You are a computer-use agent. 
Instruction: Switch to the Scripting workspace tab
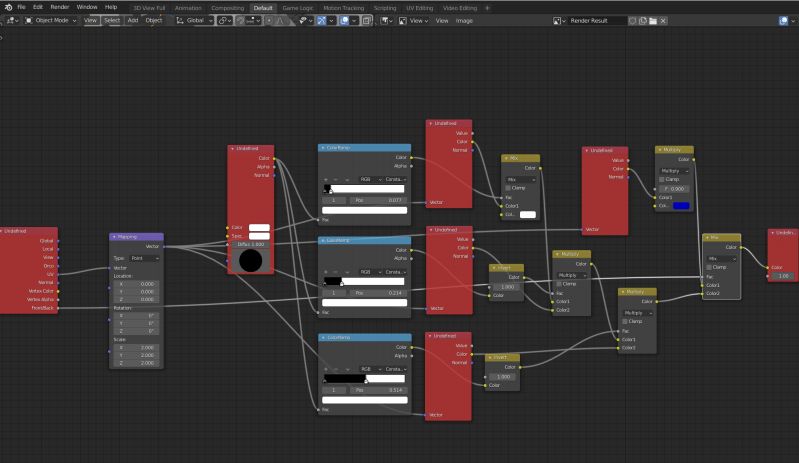[x=385, y=8]
